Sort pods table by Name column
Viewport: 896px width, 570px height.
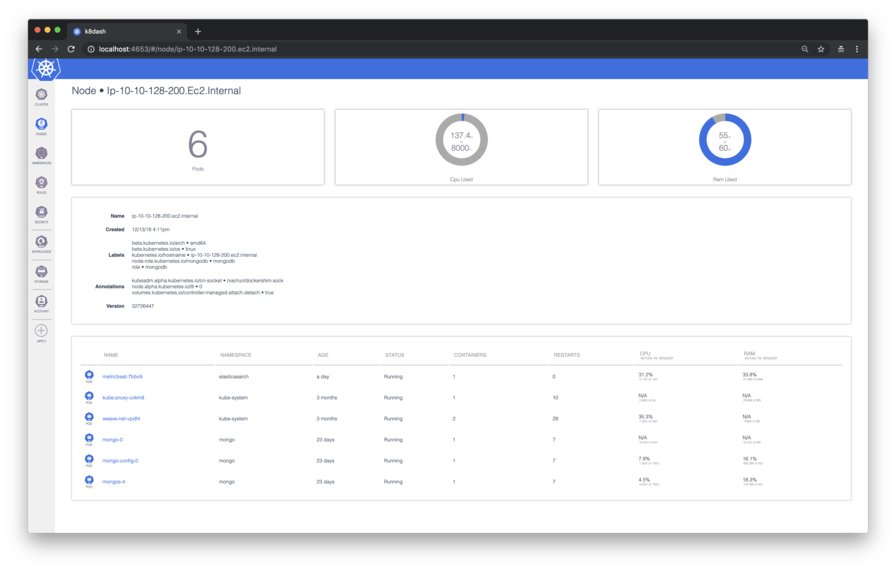pyautogui.click(x=111, y=355)
